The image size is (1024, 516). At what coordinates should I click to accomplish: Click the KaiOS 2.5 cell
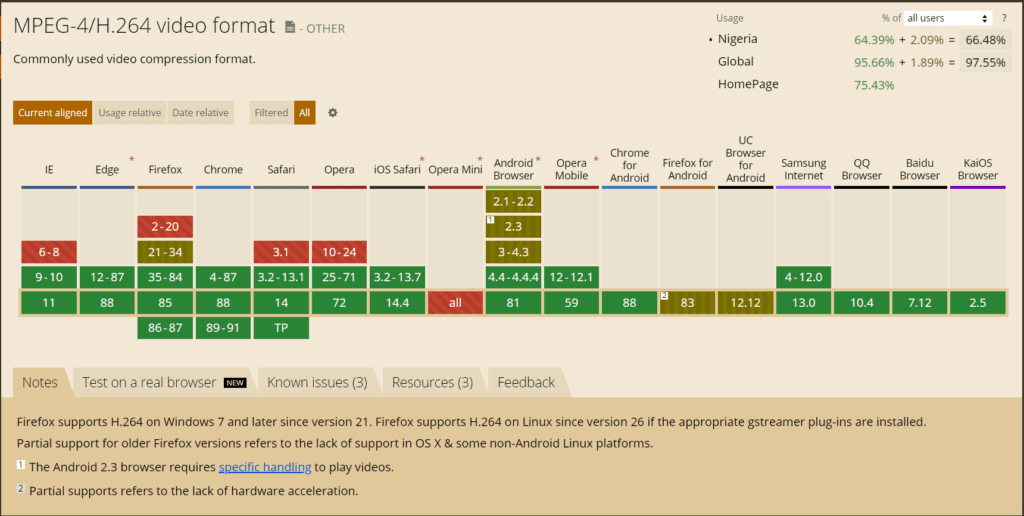[978, 303]
